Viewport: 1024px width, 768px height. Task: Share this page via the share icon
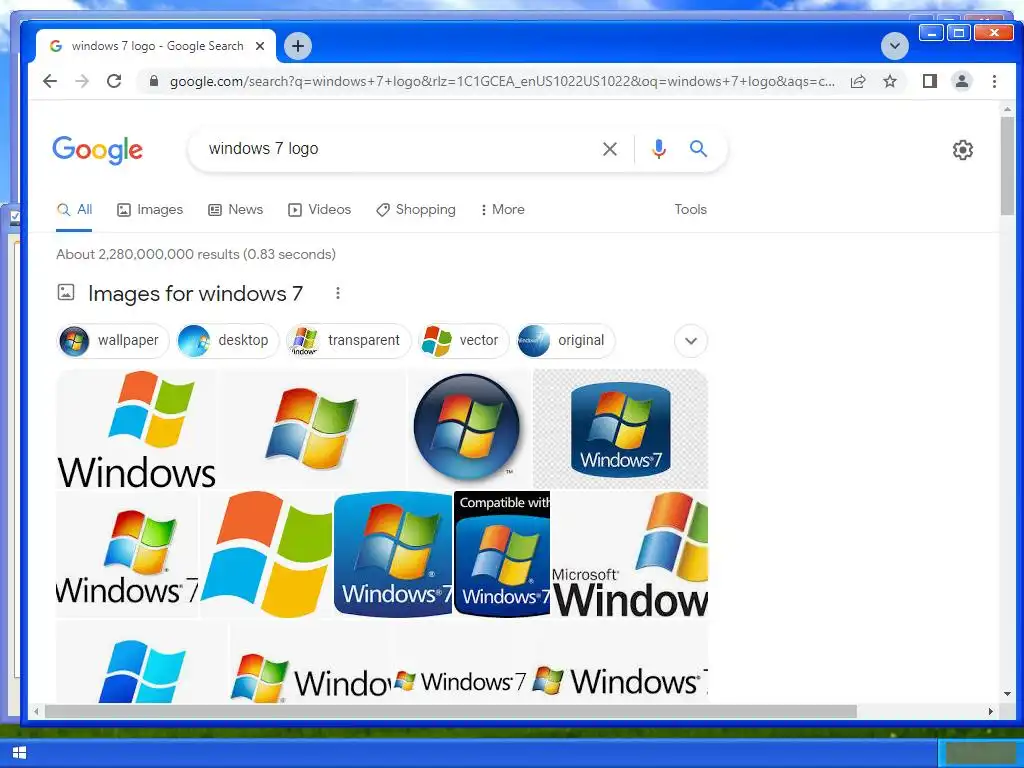(858, 81)
